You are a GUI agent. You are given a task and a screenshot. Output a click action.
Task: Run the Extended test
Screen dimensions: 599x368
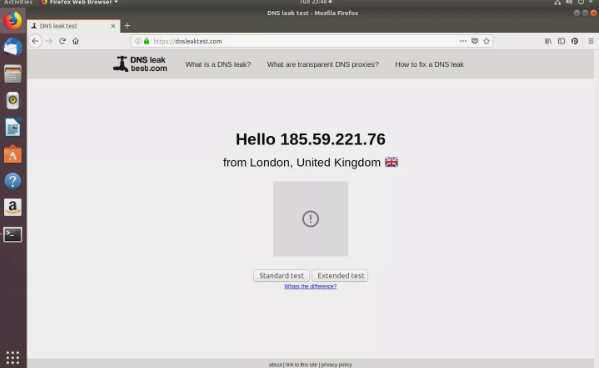(340, 276)
